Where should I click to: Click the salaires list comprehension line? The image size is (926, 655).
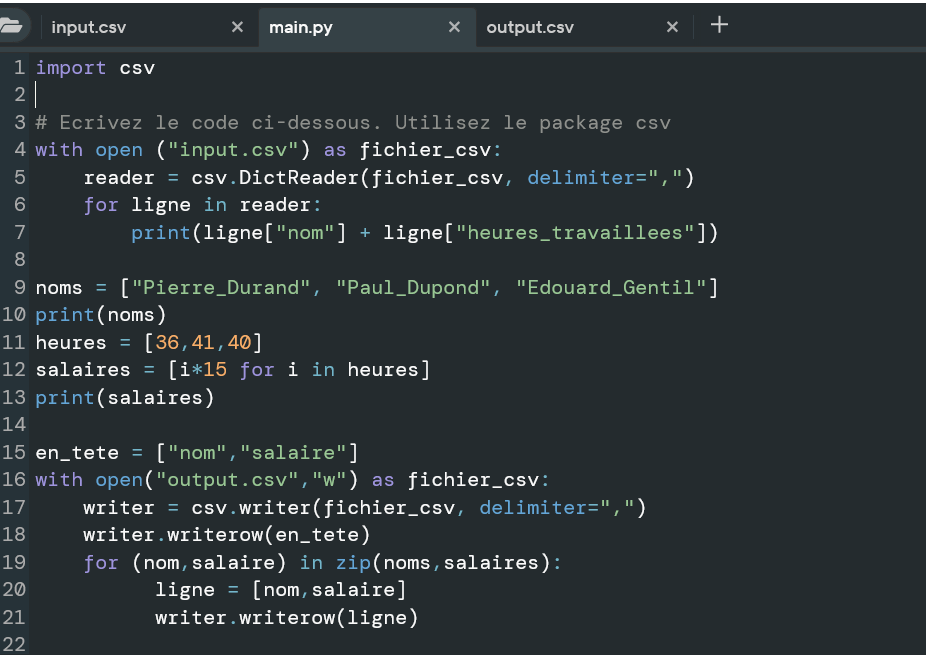[232, 370]
